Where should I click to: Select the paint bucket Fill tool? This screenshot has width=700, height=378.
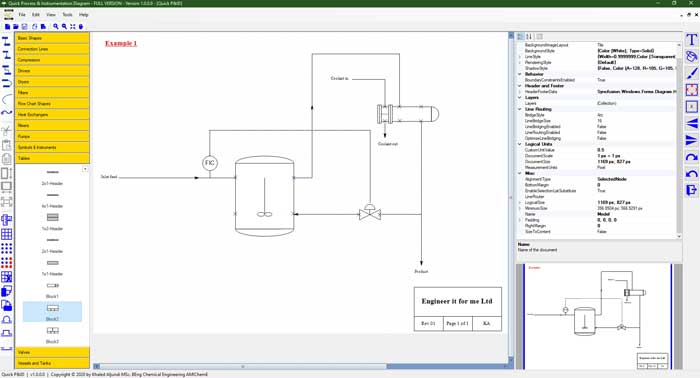[691, 56]
